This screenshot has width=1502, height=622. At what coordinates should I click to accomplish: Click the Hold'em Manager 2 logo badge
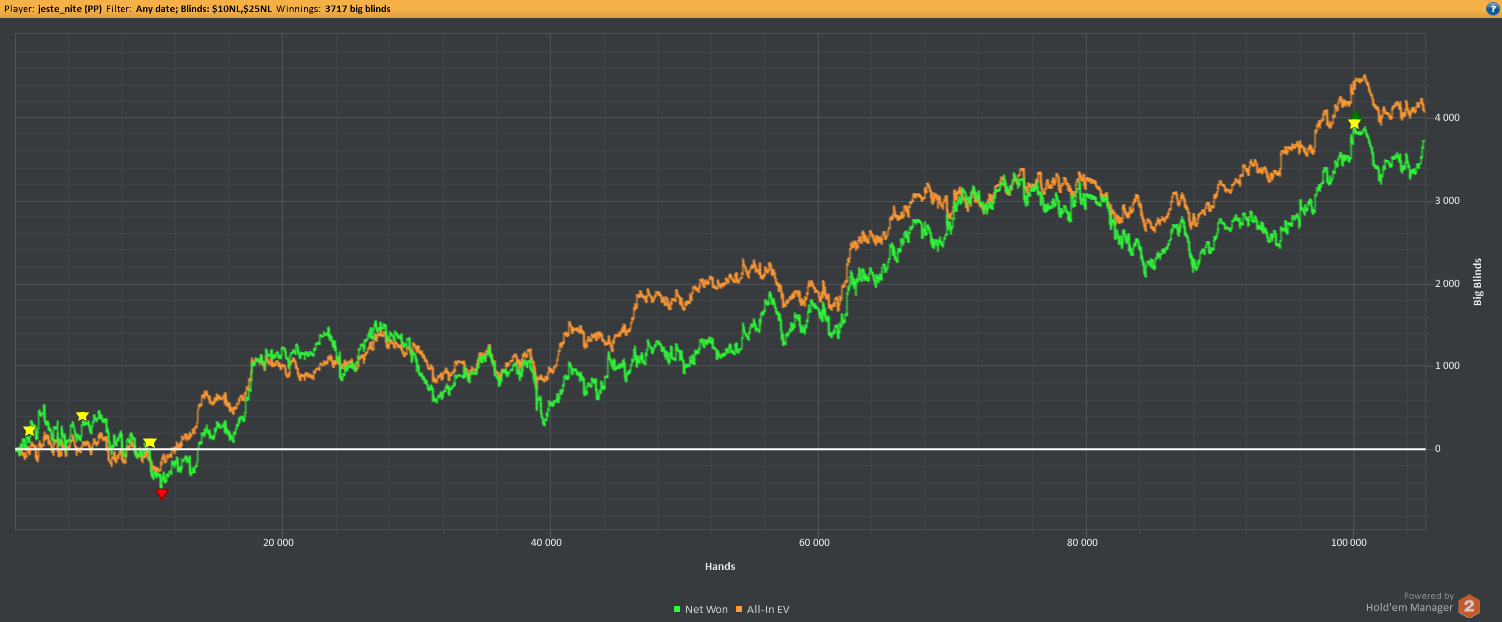click(1468, 606)
